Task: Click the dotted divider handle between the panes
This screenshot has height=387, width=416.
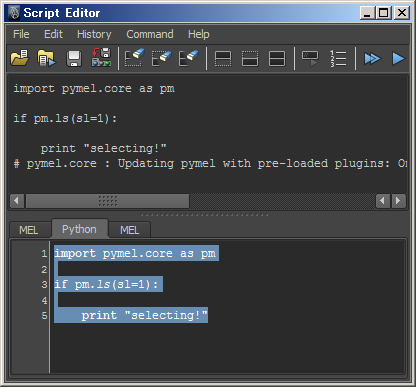Action: coord(204,215)
